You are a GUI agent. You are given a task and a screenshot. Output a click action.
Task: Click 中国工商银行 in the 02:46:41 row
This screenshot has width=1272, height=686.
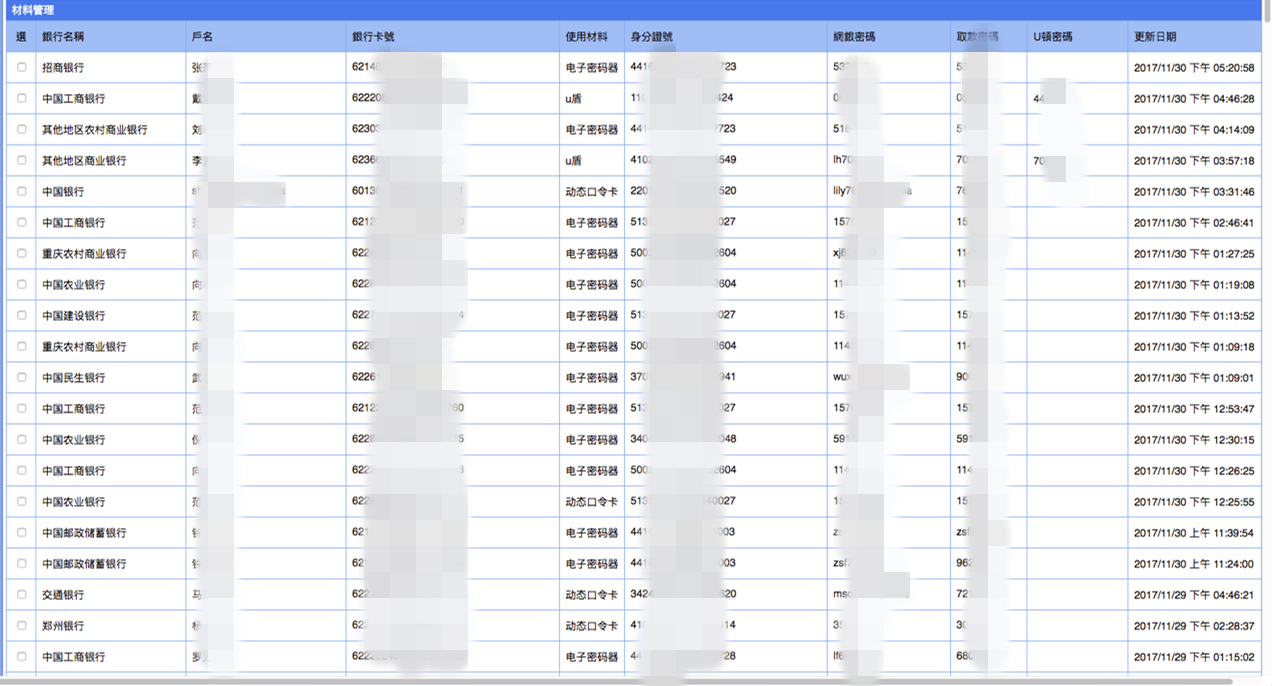coord(74,223)
